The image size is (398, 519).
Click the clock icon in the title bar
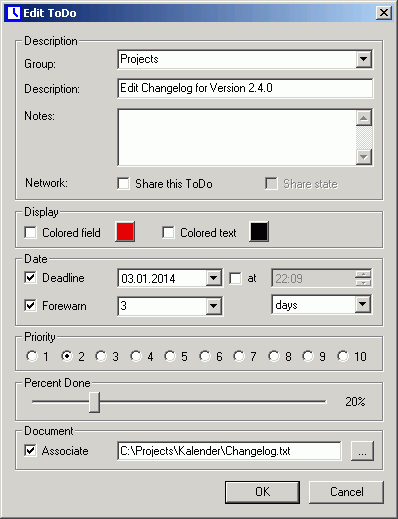14,13
